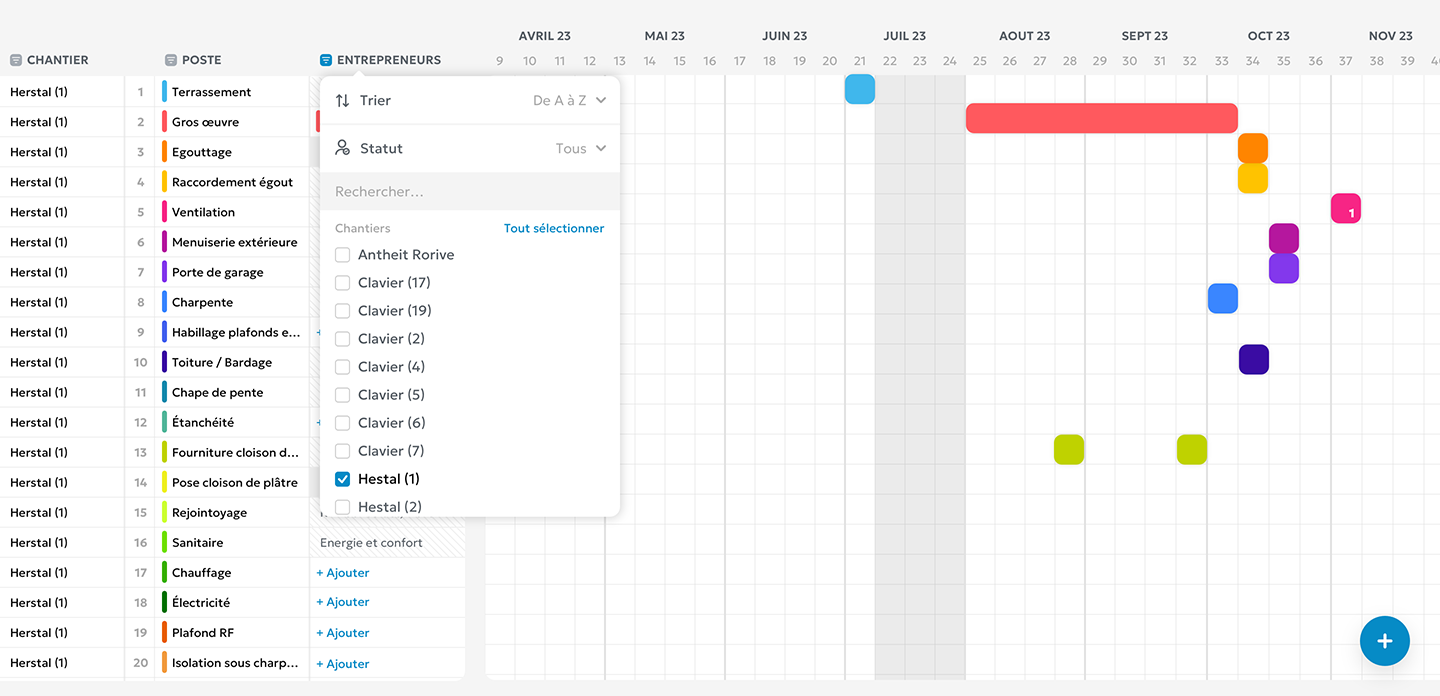This screenshot has height=696, width=1440.
Task: Click the blue Terrassement color swatch
Action: click(164, 92)
